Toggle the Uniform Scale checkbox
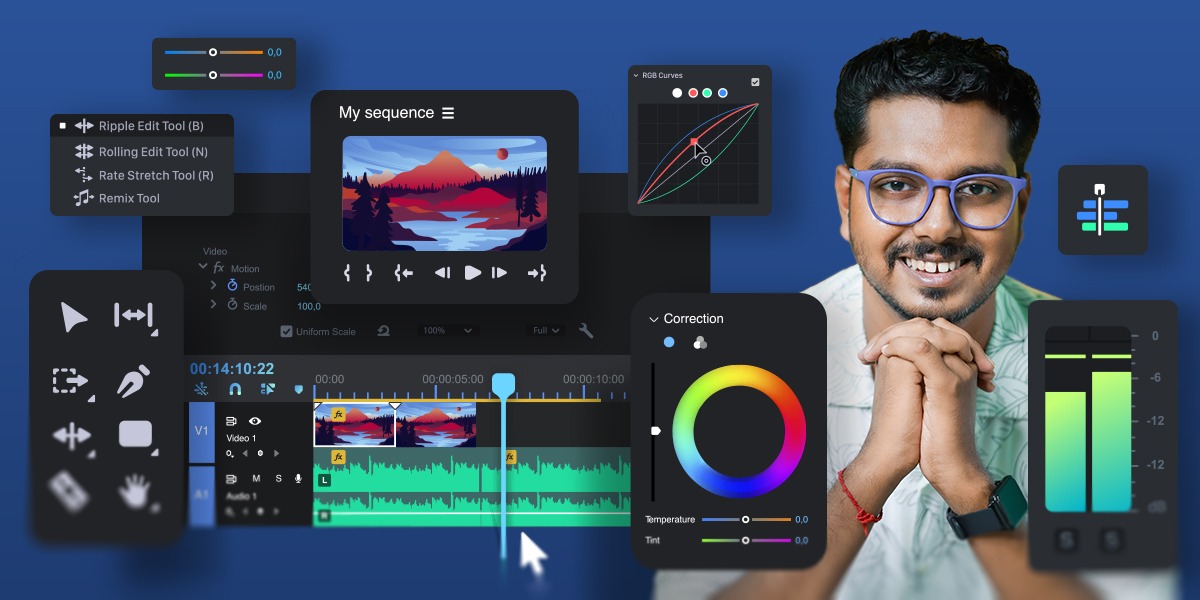1200x600 pixels. (287, 332)
